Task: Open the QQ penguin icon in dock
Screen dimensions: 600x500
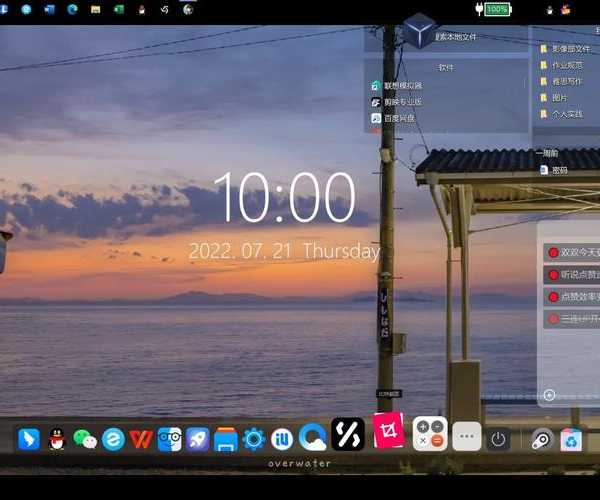Action: pos(57,439)
